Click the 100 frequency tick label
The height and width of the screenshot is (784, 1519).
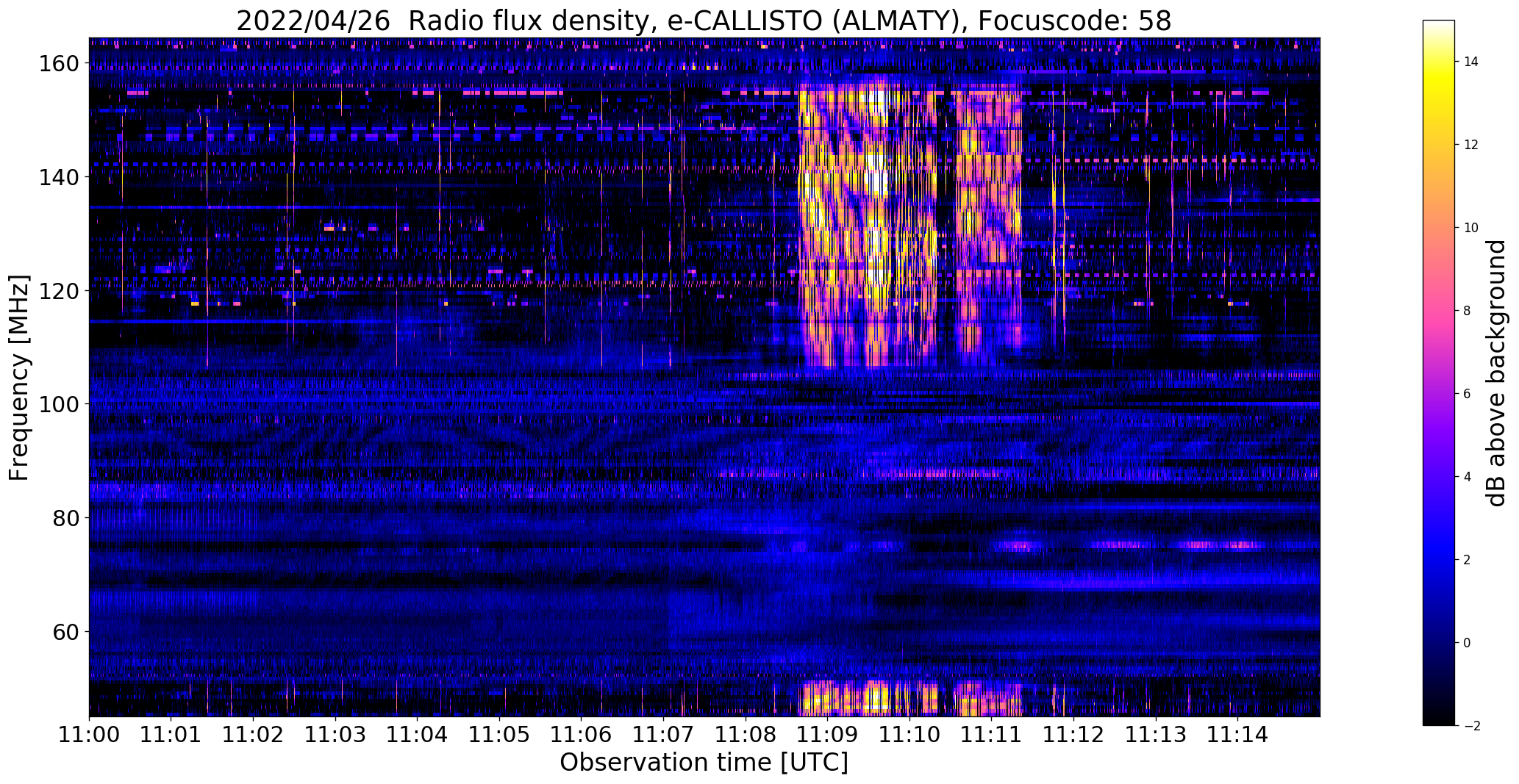57,404
